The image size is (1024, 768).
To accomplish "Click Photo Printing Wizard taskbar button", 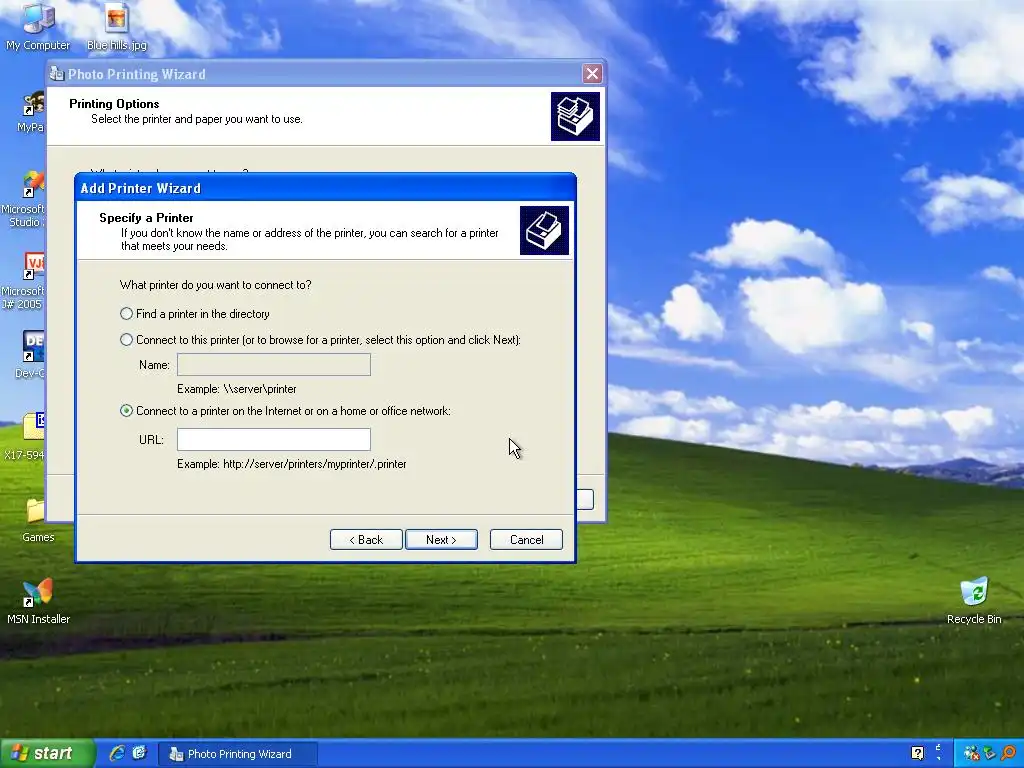I will coord(238,754).
